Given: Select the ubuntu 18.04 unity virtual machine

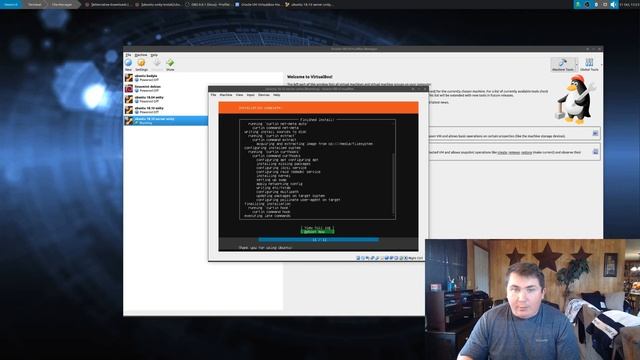Looking at the screenshot, I should point(166,99).
